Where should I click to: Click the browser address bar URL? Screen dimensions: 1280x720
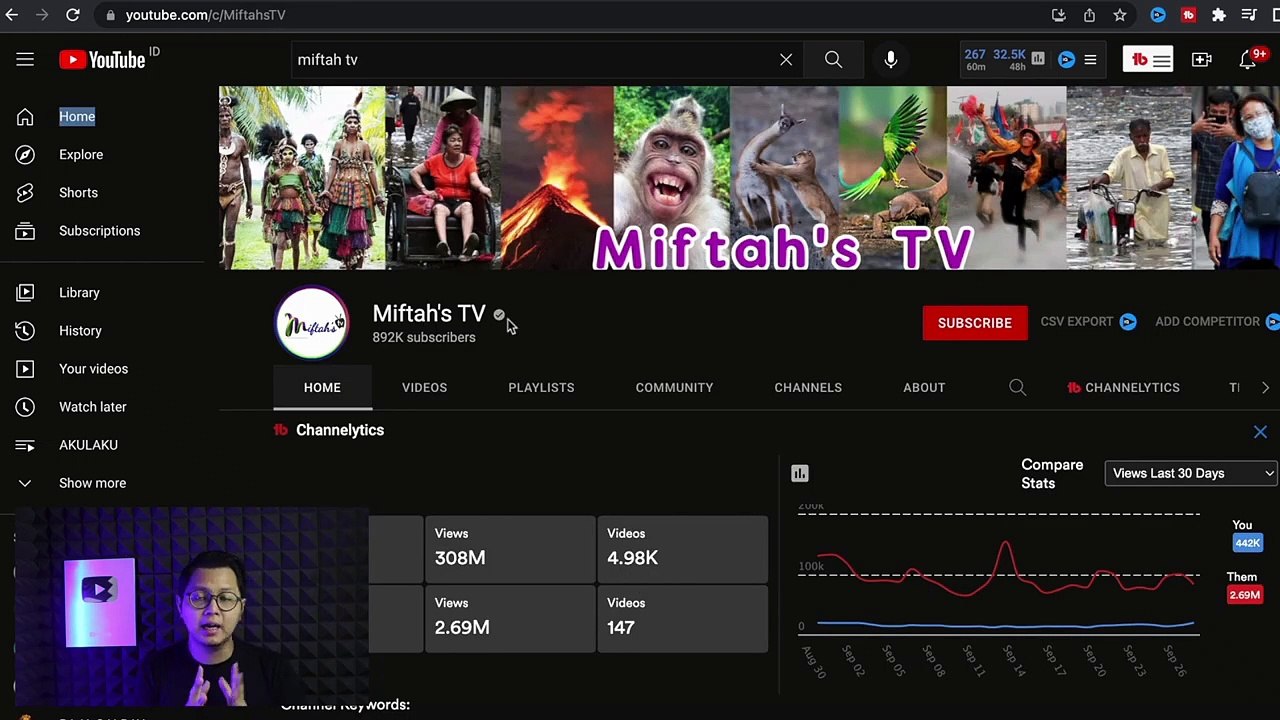tap(205, 15)
